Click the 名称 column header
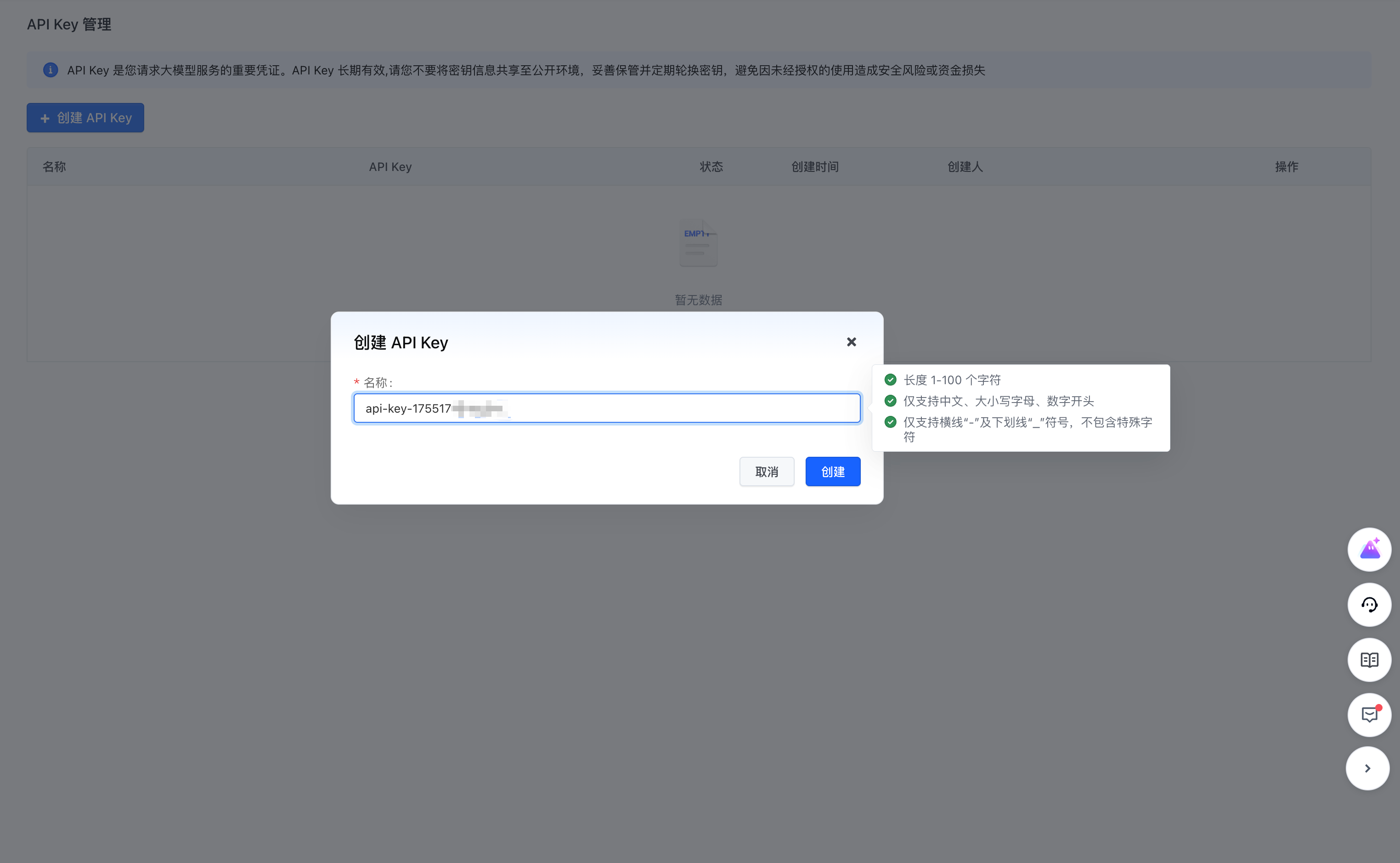This screenshot has width=1400, height=863. (x=54, y=167)
